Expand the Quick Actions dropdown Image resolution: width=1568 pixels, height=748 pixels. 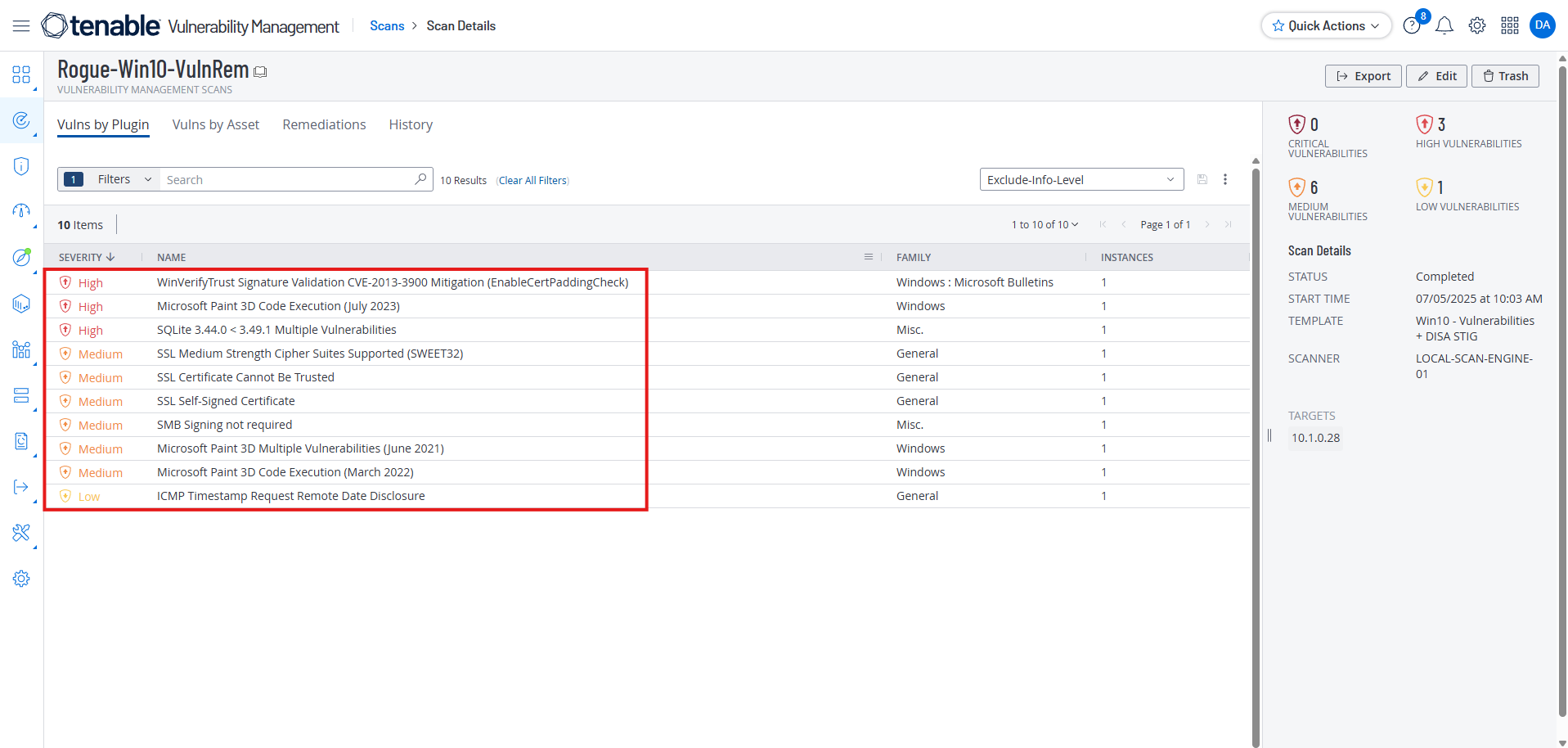(1326, 26)
